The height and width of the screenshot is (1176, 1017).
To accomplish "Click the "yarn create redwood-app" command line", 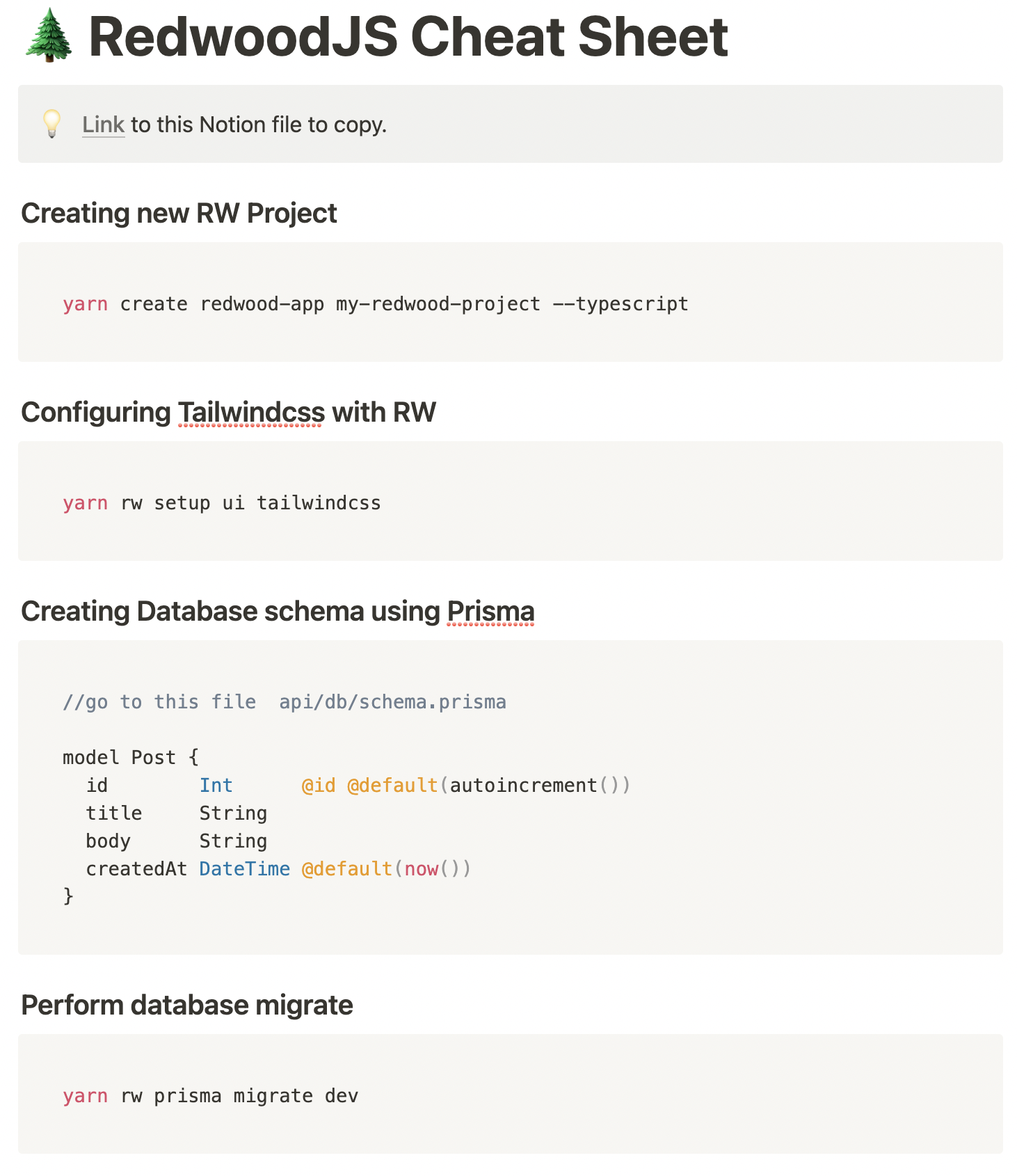I will tap(375, 304).
